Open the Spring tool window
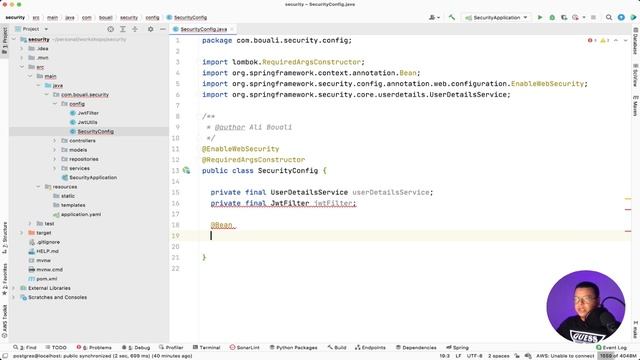Image resolution: width=640 pixels, height=360 pixels. (457, 347)
